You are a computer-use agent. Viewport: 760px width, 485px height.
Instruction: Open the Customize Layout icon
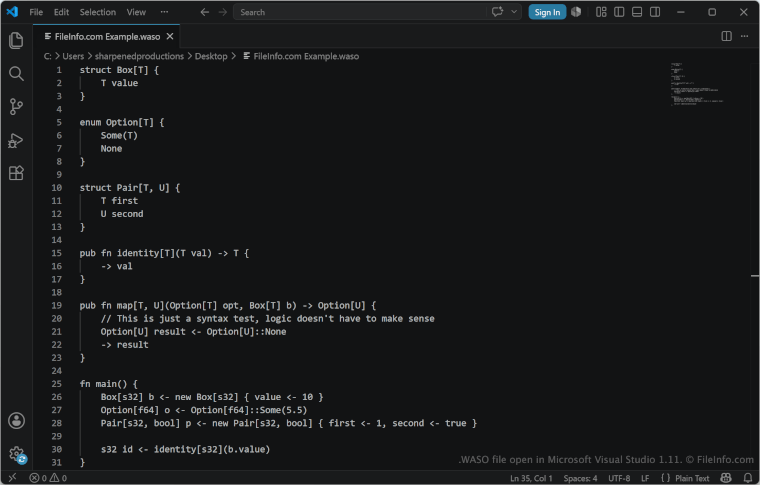[x=601, y=12]
